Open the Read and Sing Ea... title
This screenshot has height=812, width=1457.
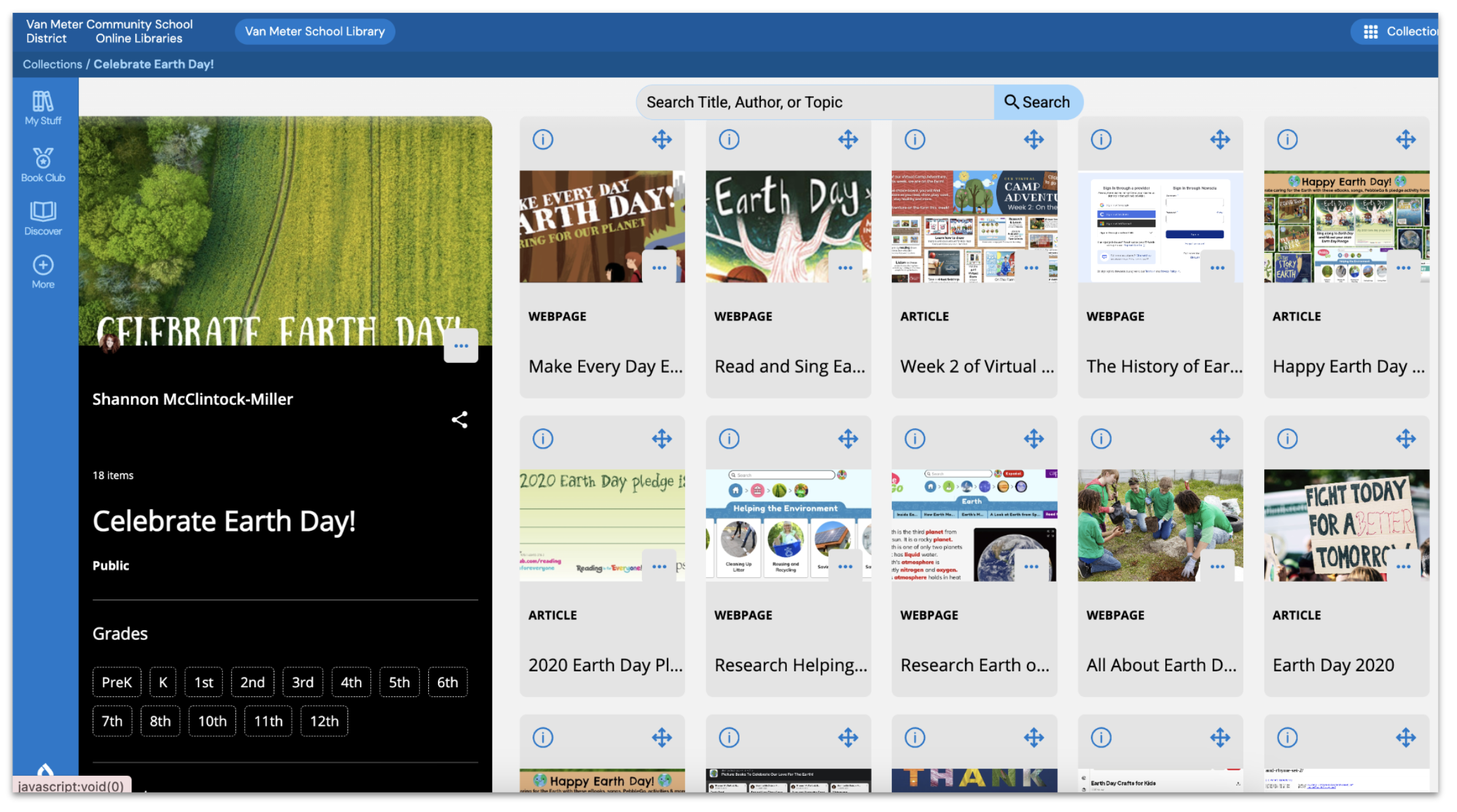[790, 367]
